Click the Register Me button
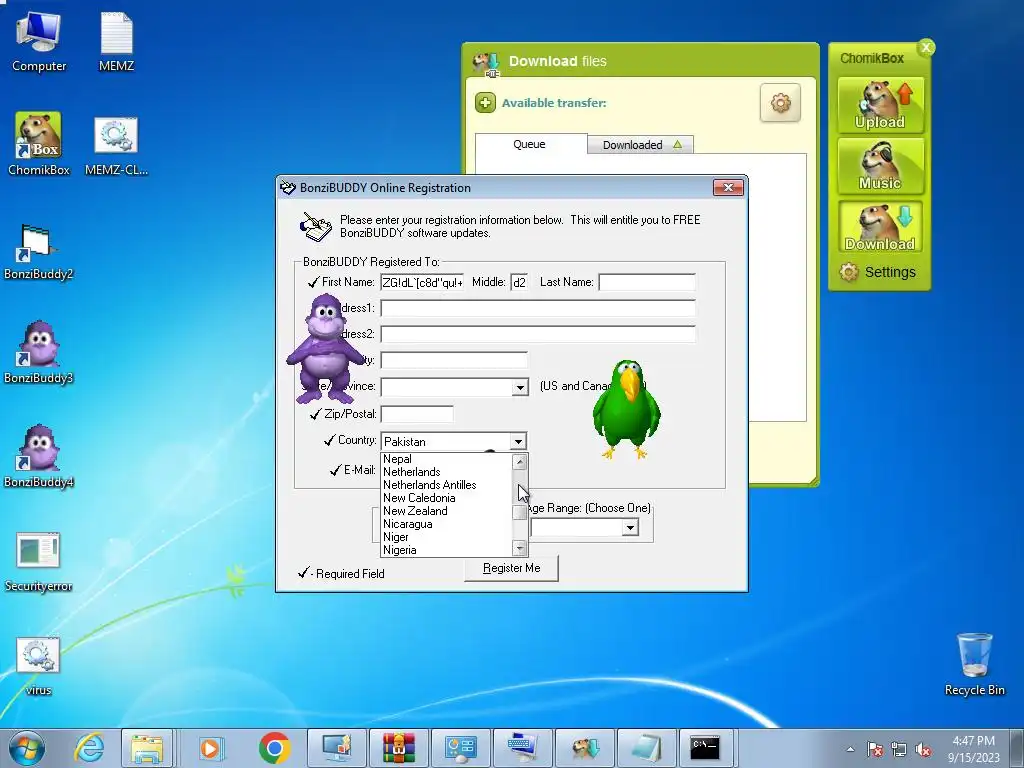 [511, 568]
